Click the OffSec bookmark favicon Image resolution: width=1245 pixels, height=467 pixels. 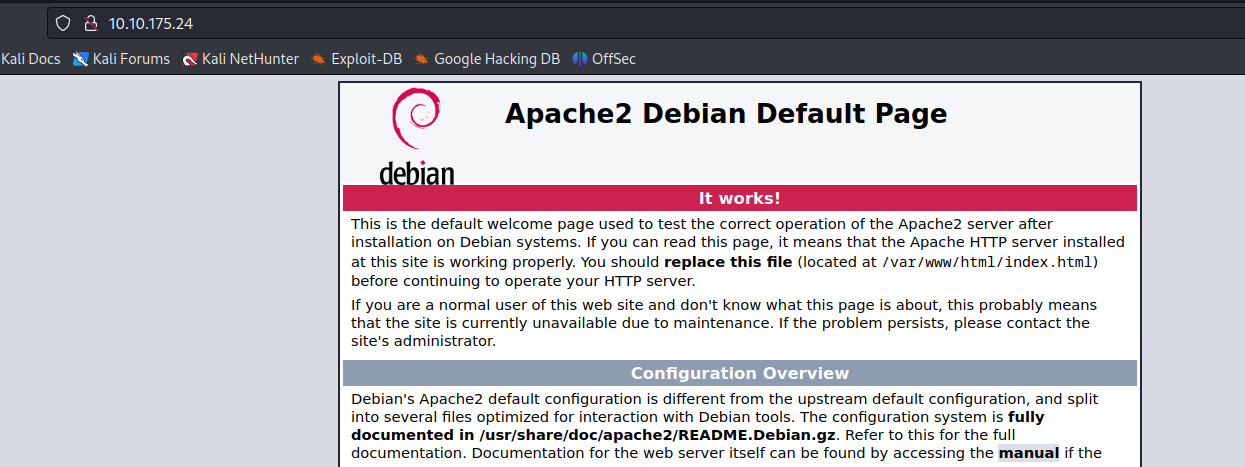[x=580, y=59]
